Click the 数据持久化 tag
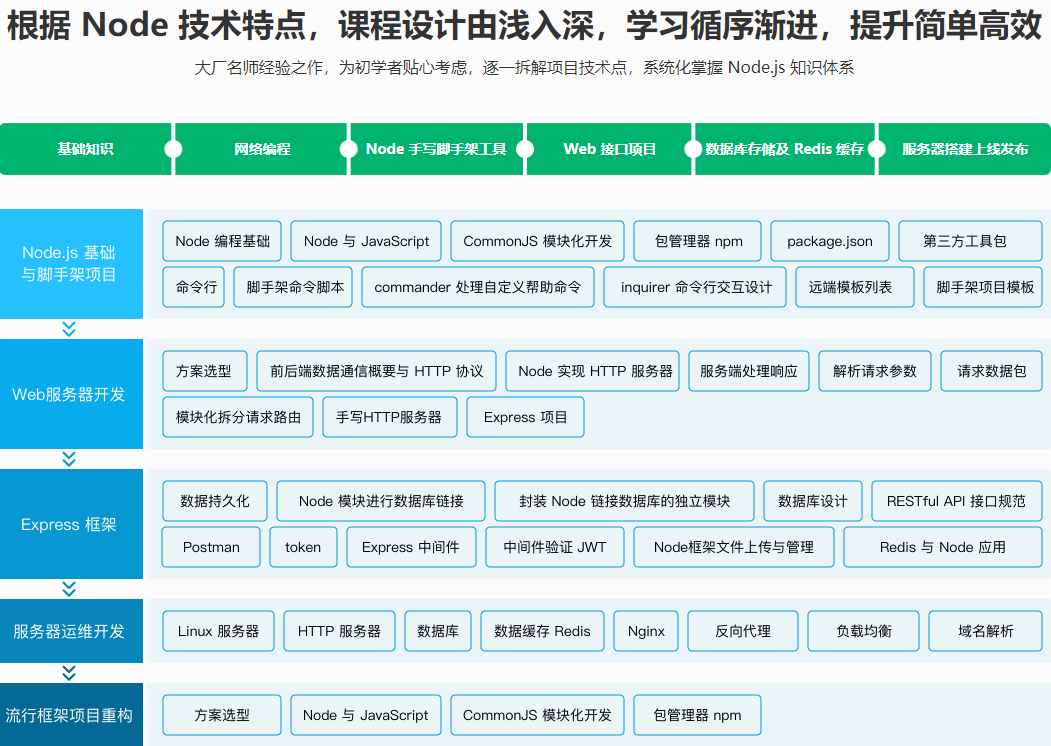 (x=215, y=501)
